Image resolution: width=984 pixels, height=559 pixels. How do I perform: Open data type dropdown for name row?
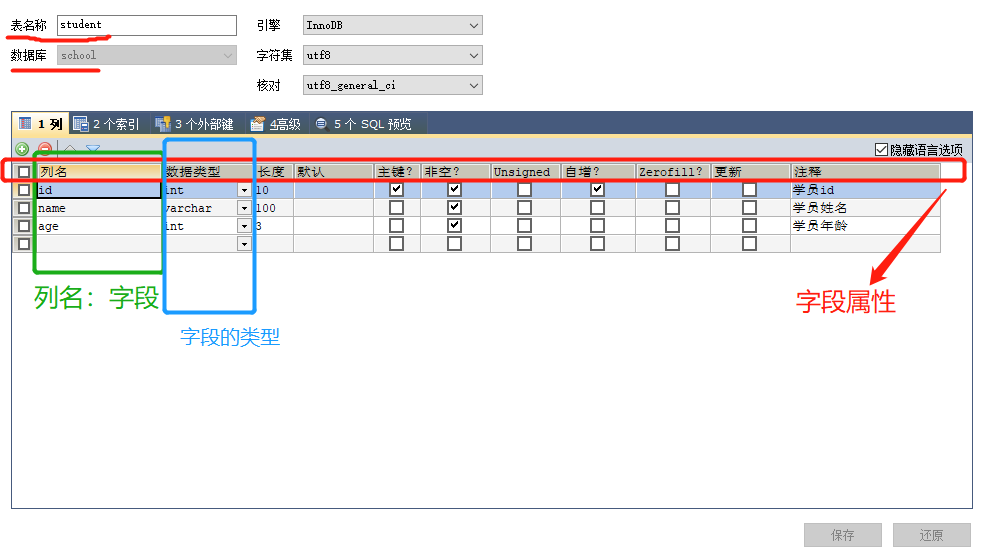click(245, 208)
